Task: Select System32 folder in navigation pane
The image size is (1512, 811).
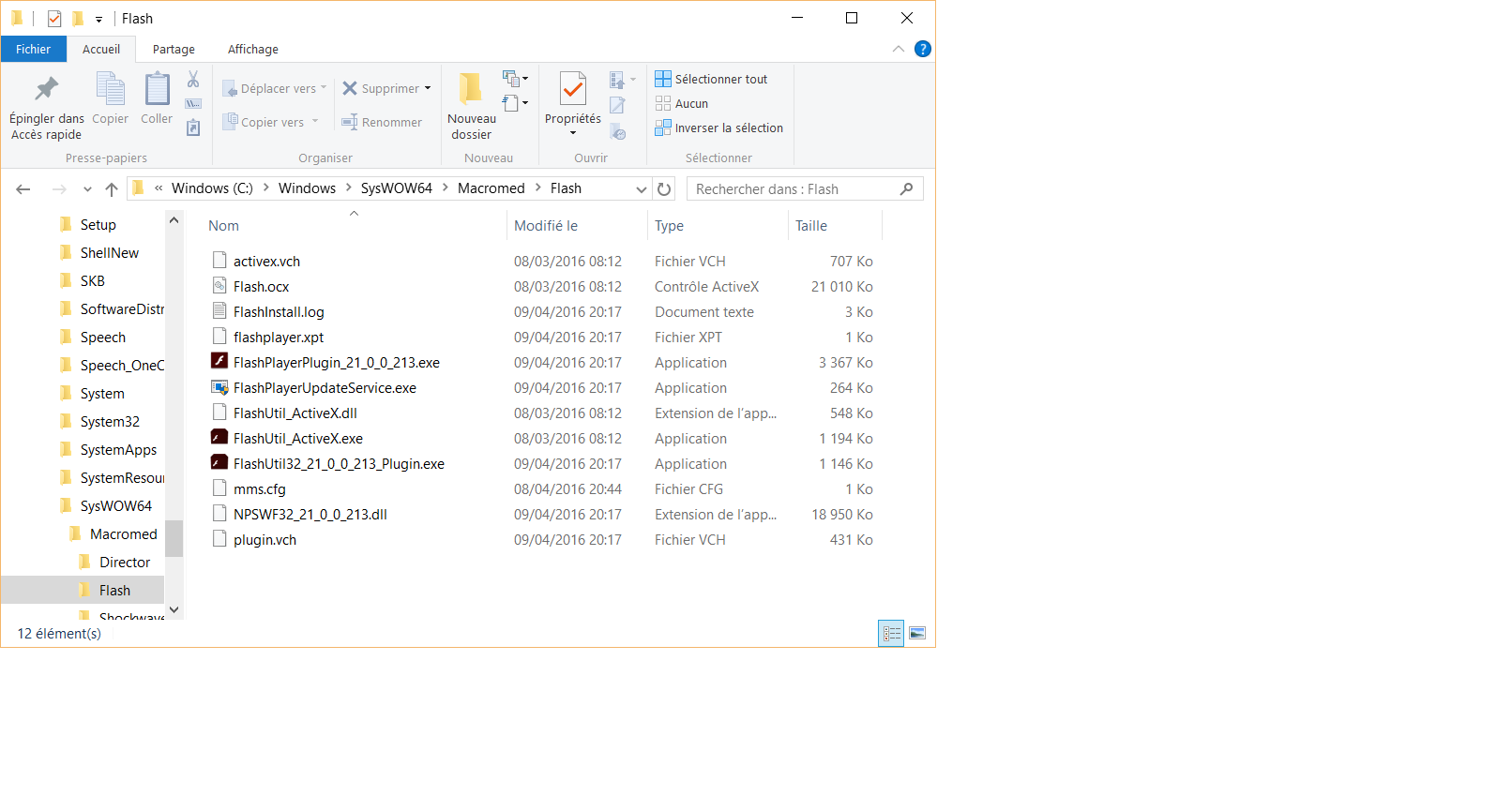Action: pos(110,422)
